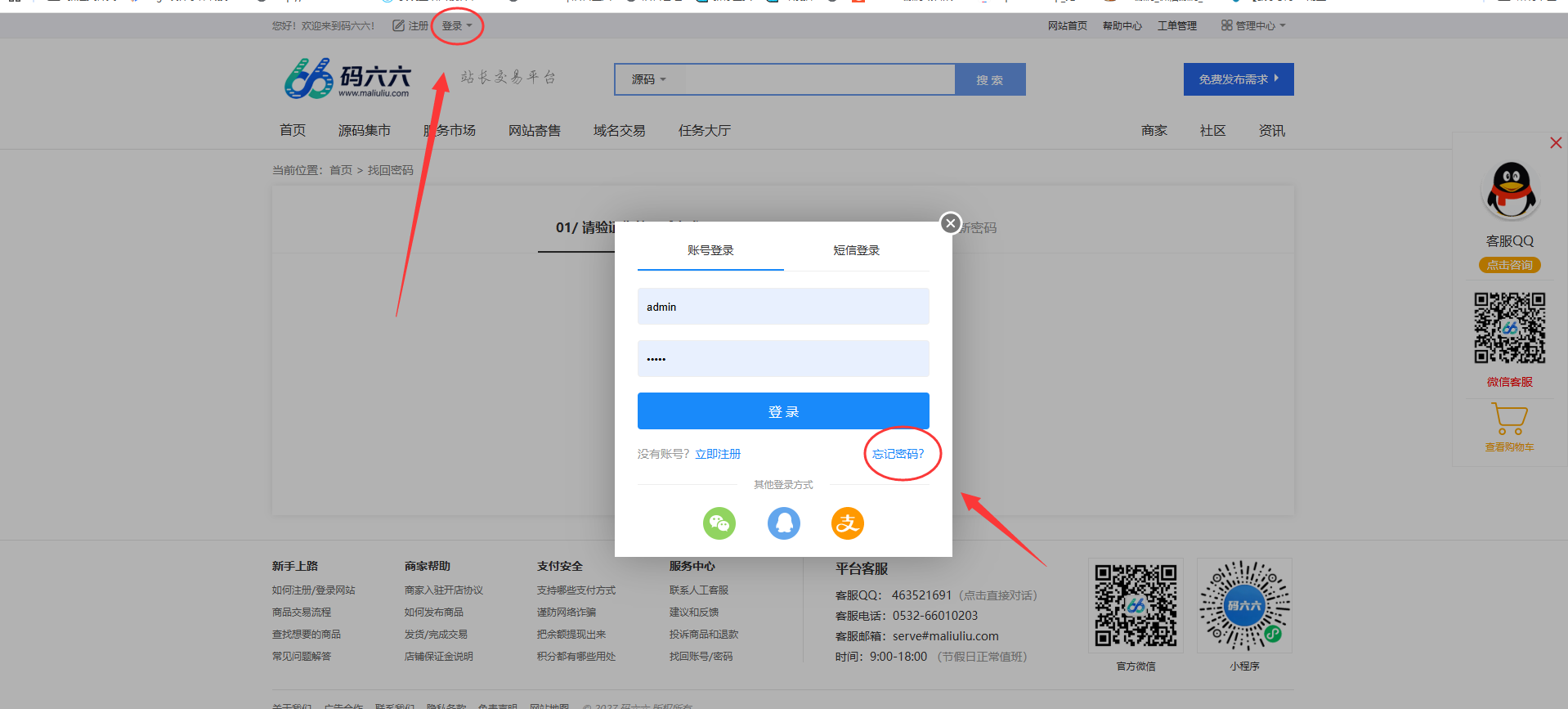
Task: Click the Alipay login icon
Action: pos(847,523)
